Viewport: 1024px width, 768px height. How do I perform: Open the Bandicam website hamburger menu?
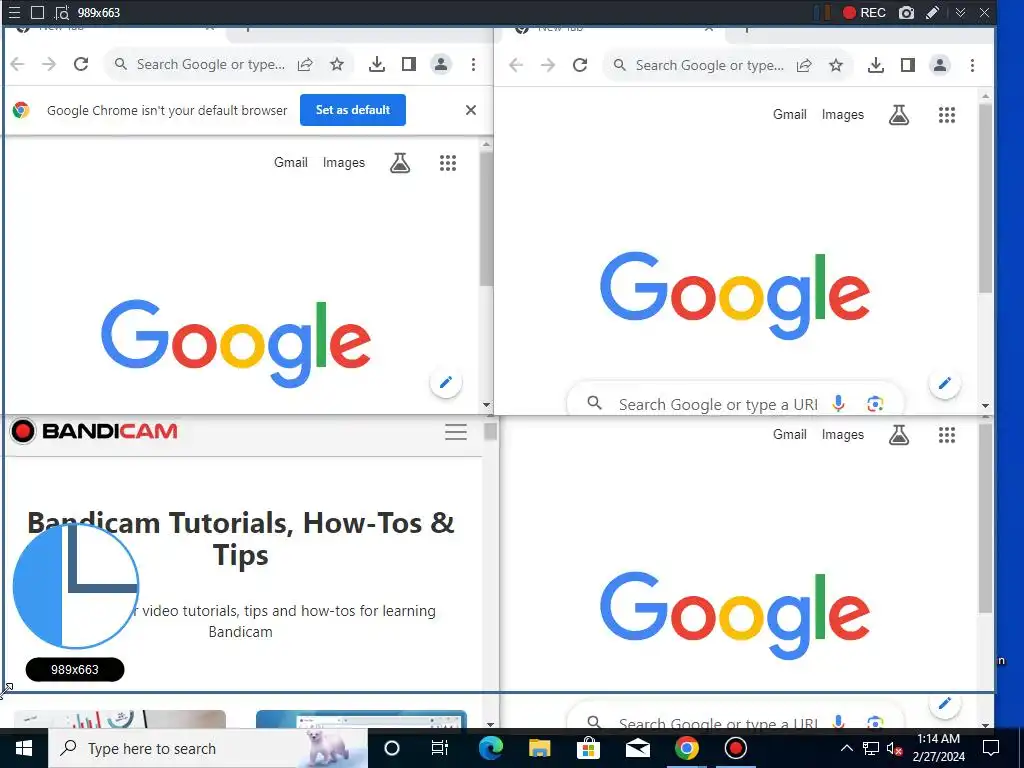(456, 432)
